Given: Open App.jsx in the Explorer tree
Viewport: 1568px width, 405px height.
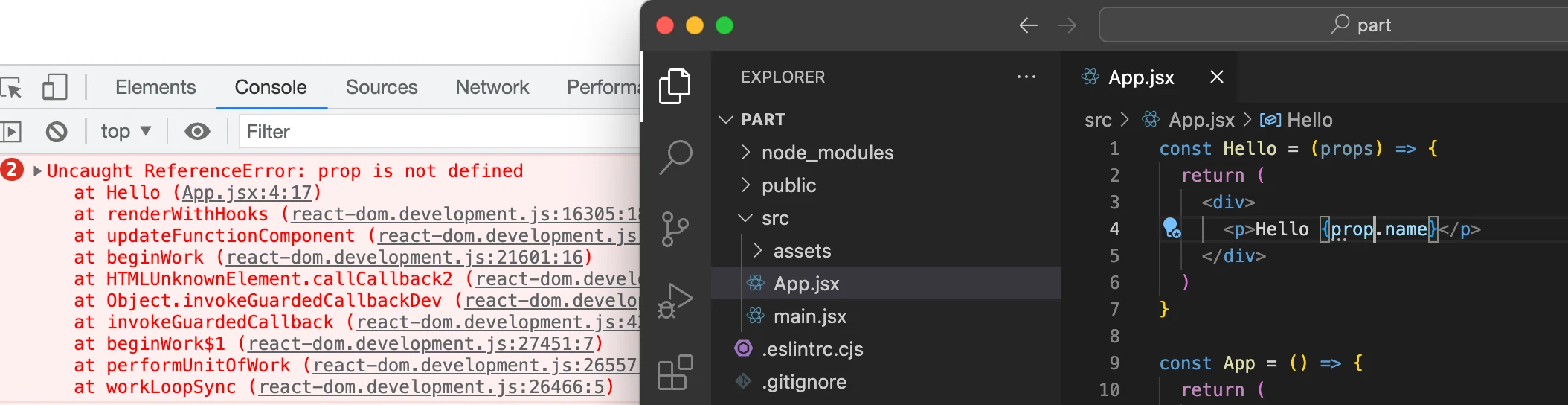Looking at the screenshot, I should 886,284.
